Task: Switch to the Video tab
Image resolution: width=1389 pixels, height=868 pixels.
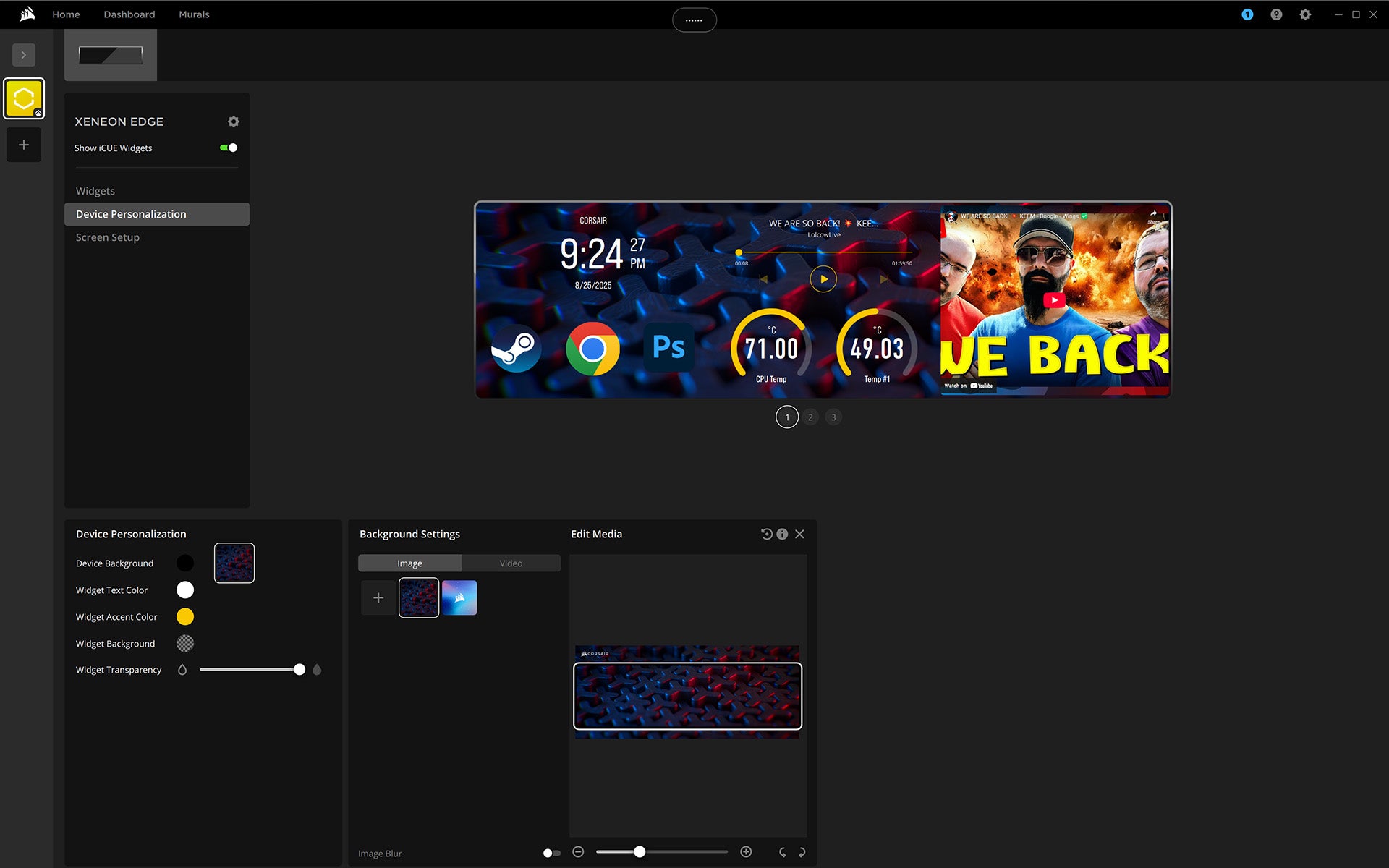Action: point(511,563)
